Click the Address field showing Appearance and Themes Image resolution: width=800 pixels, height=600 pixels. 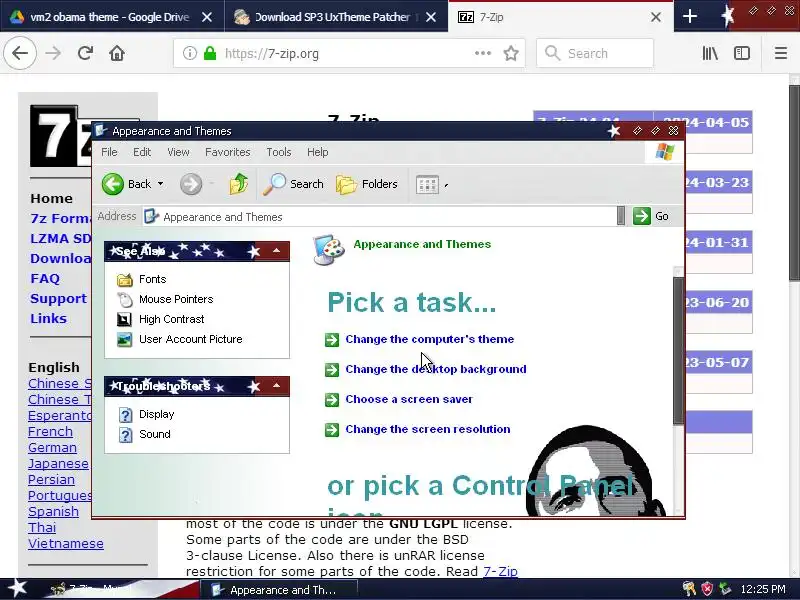point(379,217)
